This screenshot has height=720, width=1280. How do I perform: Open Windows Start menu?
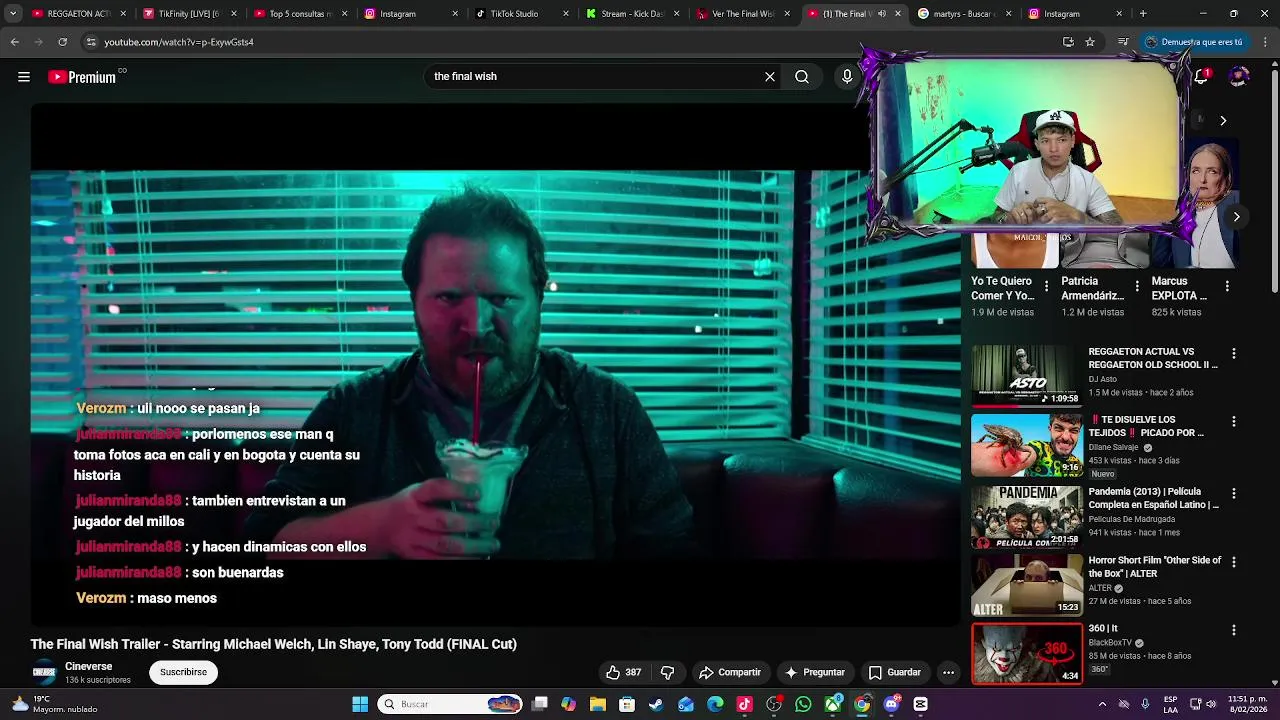360,704
